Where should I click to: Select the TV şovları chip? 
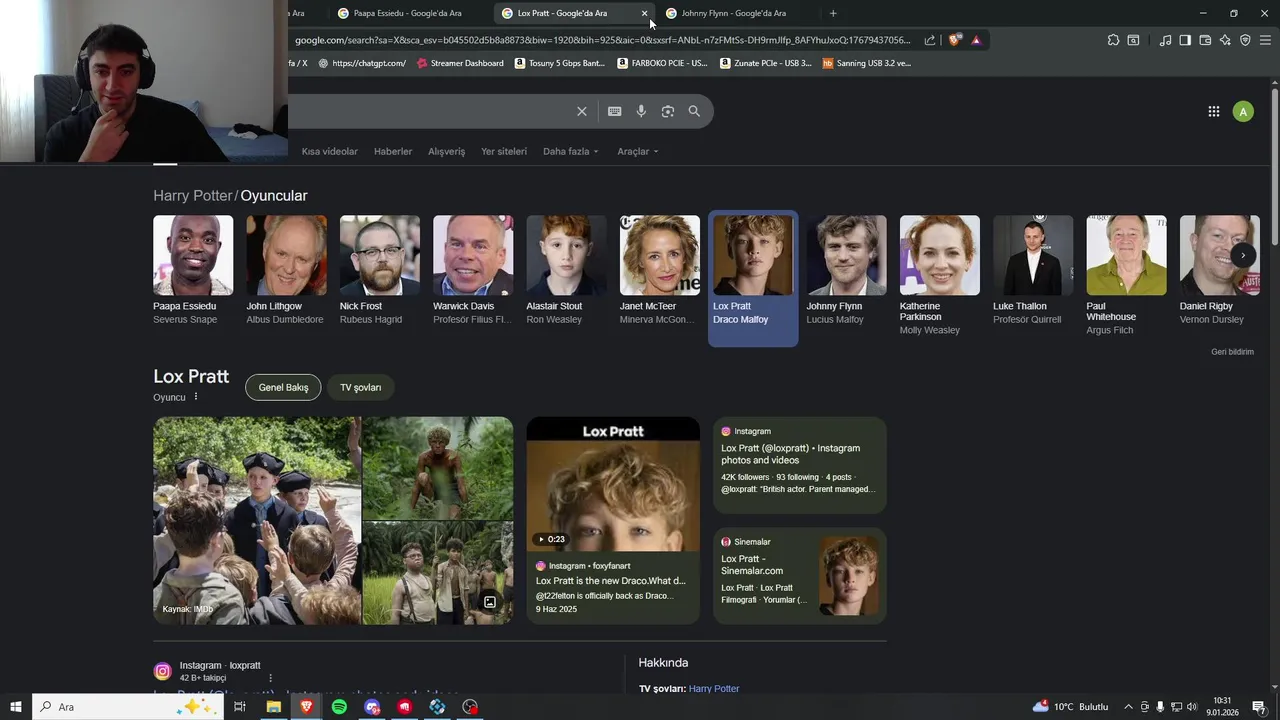tap(360, 387)
